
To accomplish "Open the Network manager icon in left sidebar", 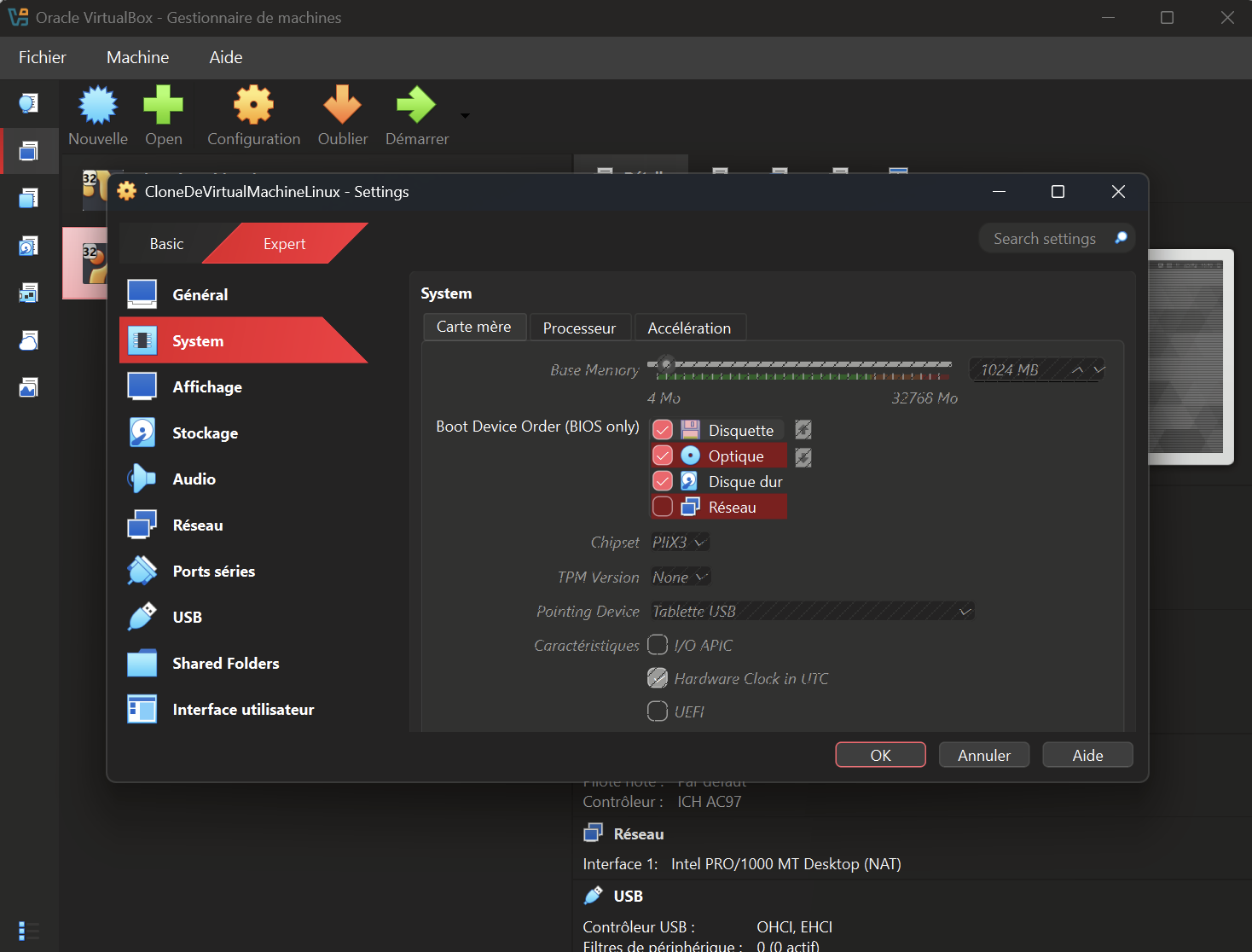I will pyautogui.click(x=29, y=293).
